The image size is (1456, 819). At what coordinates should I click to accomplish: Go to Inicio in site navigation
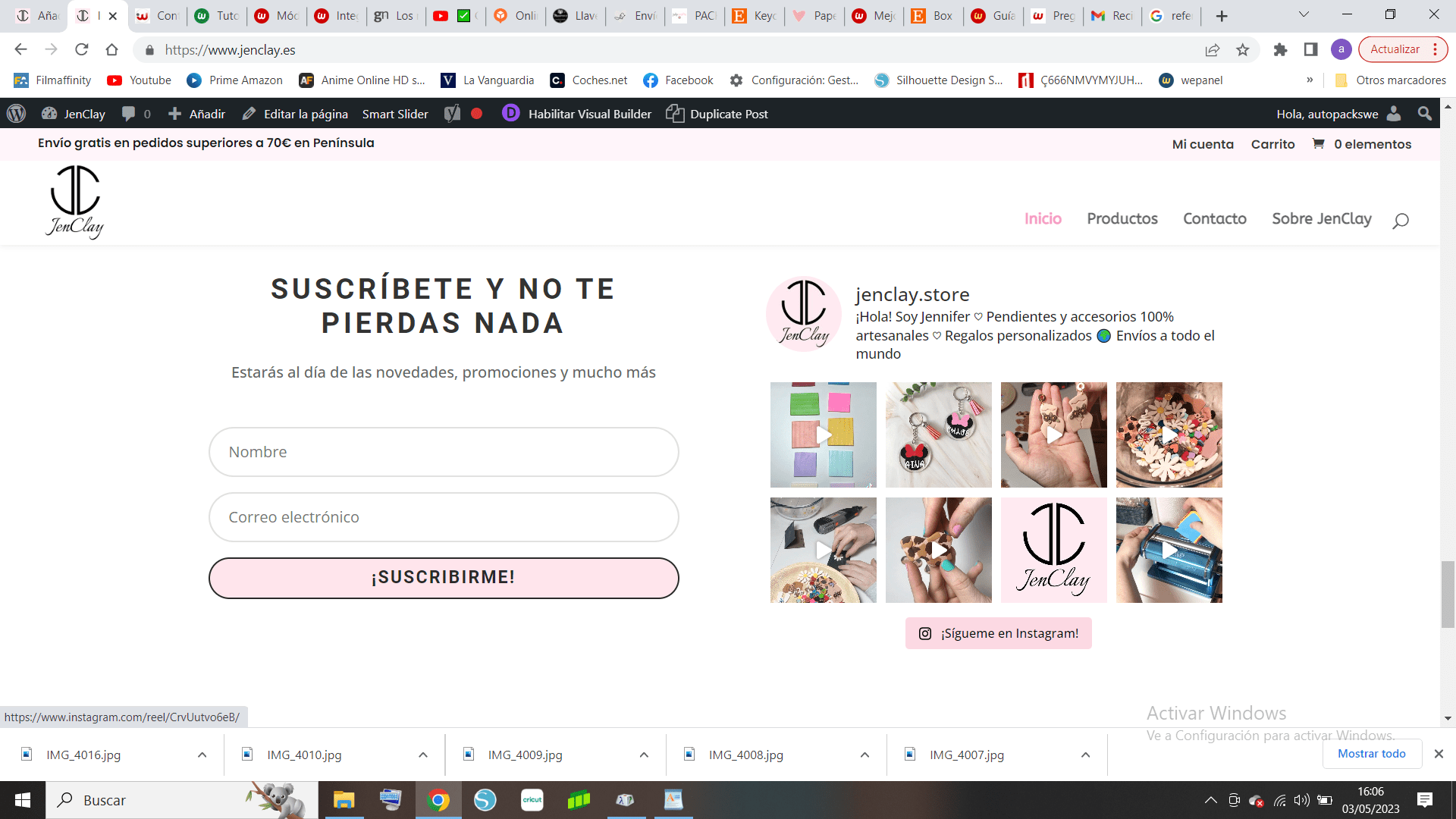point(1043,218)
